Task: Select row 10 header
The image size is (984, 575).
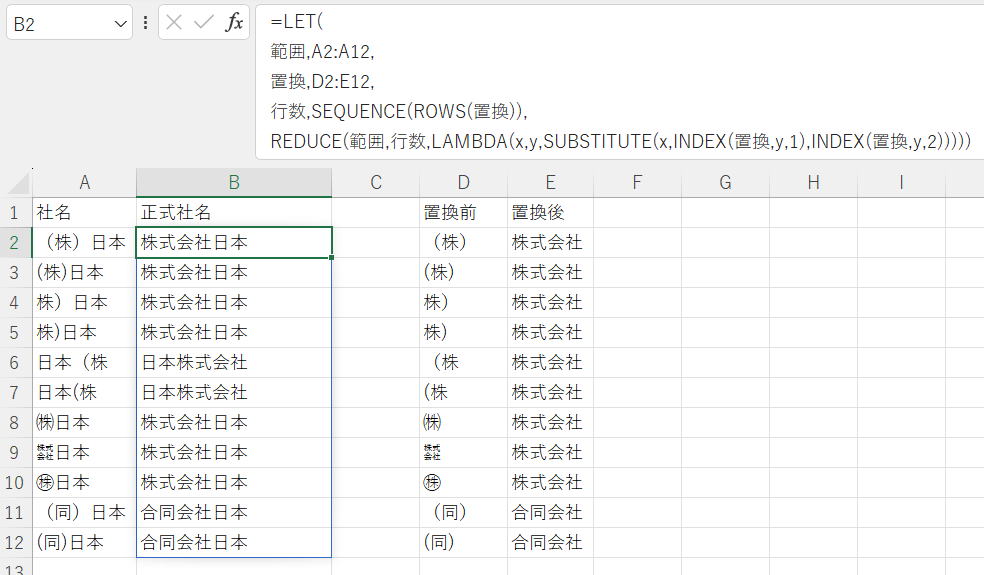Action: click(15, 483)
